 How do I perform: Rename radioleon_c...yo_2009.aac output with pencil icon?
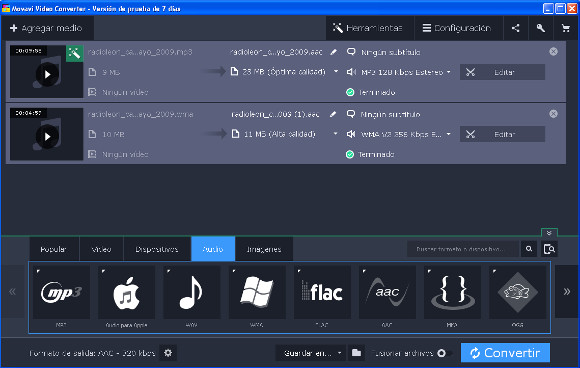(333, 52)
